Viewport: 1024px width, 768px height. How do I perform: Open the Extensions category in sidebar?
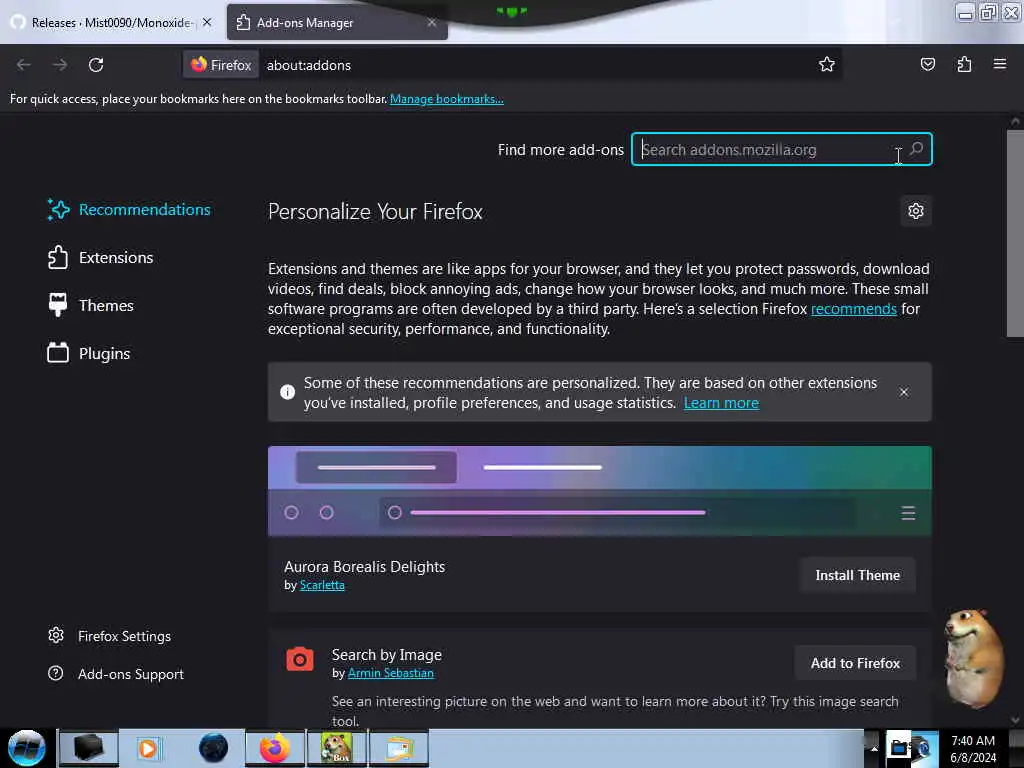coord(100,257)
